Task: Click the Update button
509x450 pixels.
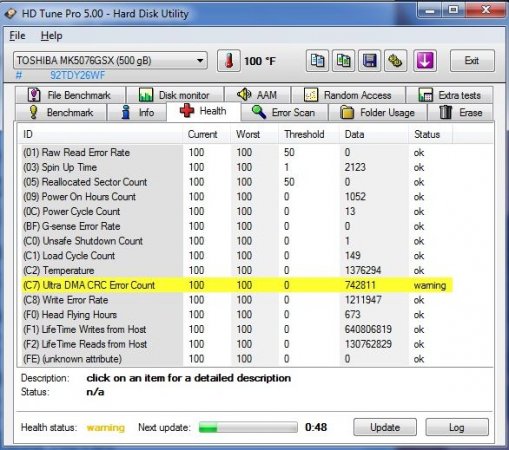Action: click(385, 427)
